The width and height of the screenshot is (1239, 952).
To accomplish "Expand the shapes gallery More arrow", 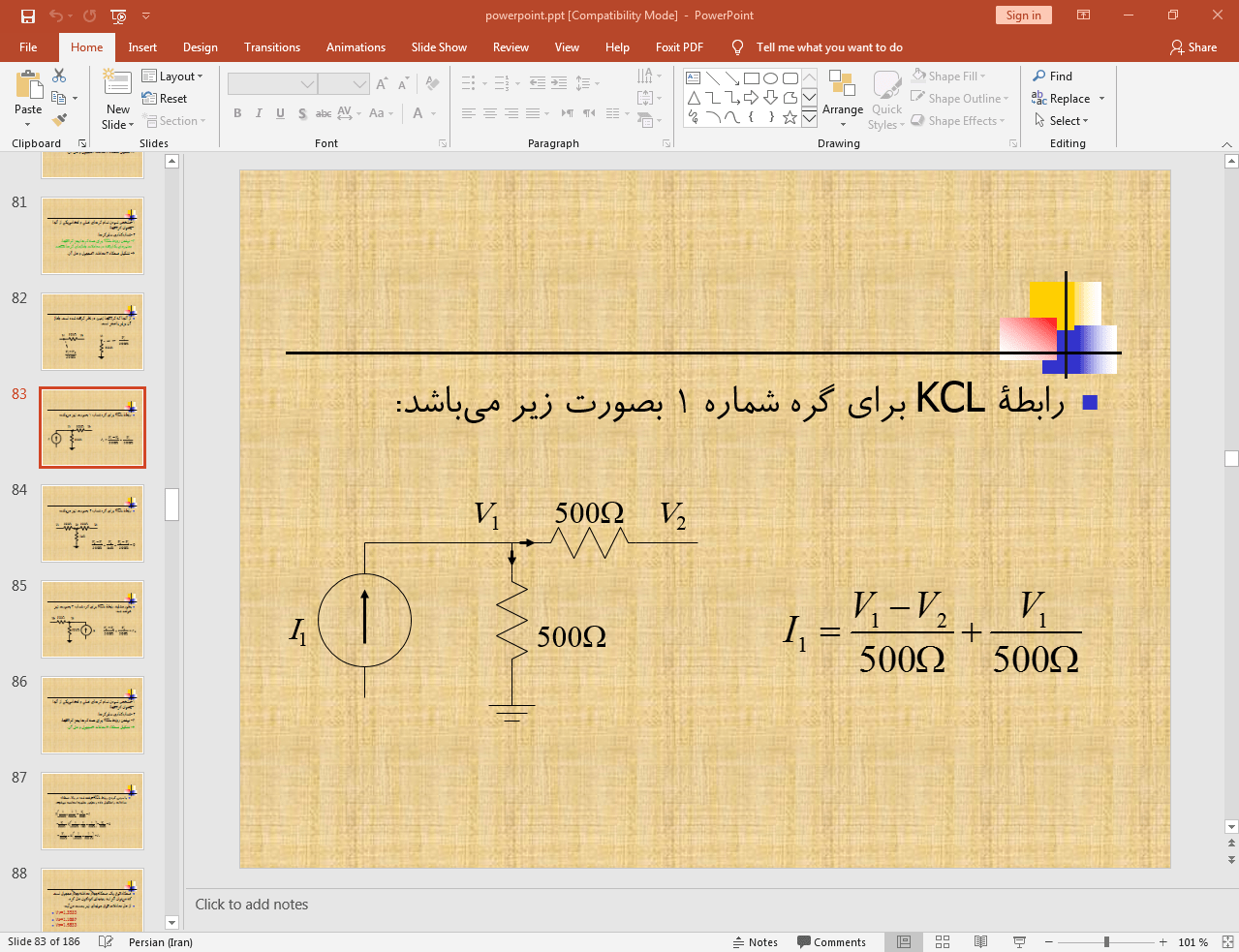I will pos(809,117).
